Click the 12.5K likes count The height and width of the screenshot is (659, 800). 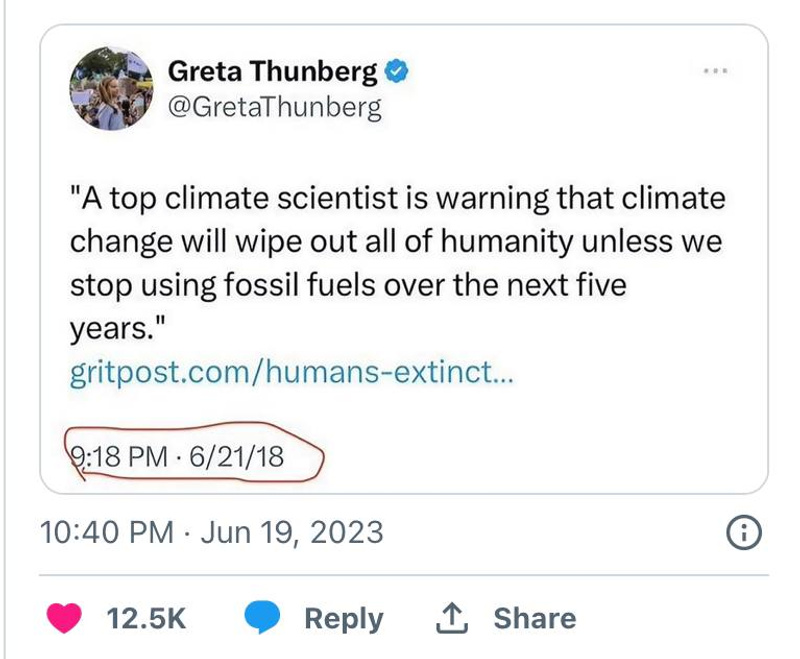point(146,618)
